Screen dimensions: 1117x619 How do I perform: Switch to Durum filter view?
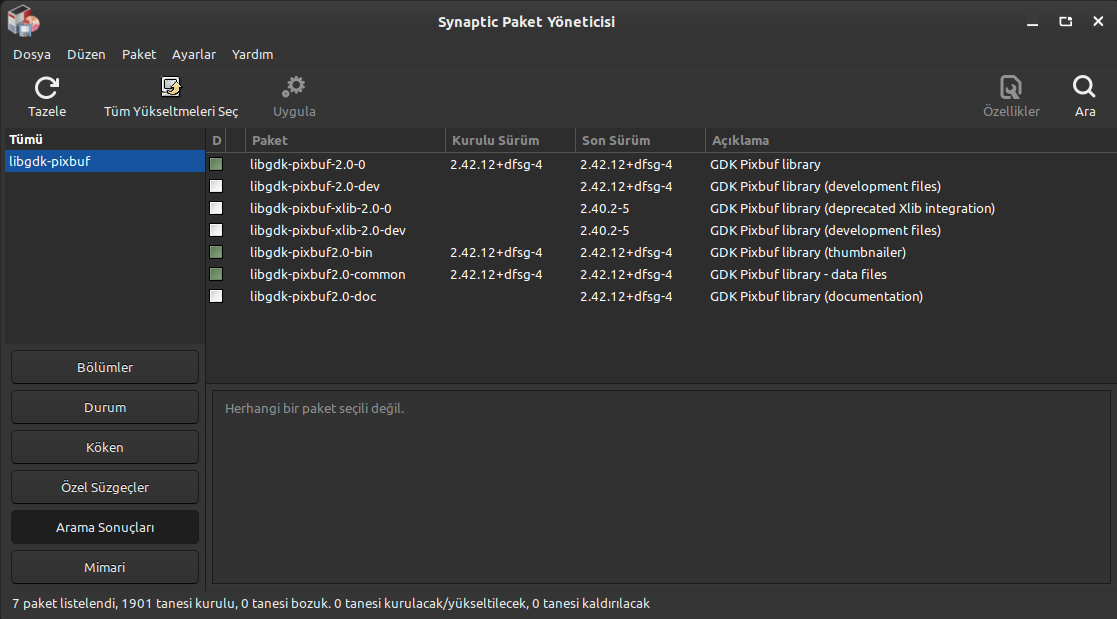[x=105, y=407]
